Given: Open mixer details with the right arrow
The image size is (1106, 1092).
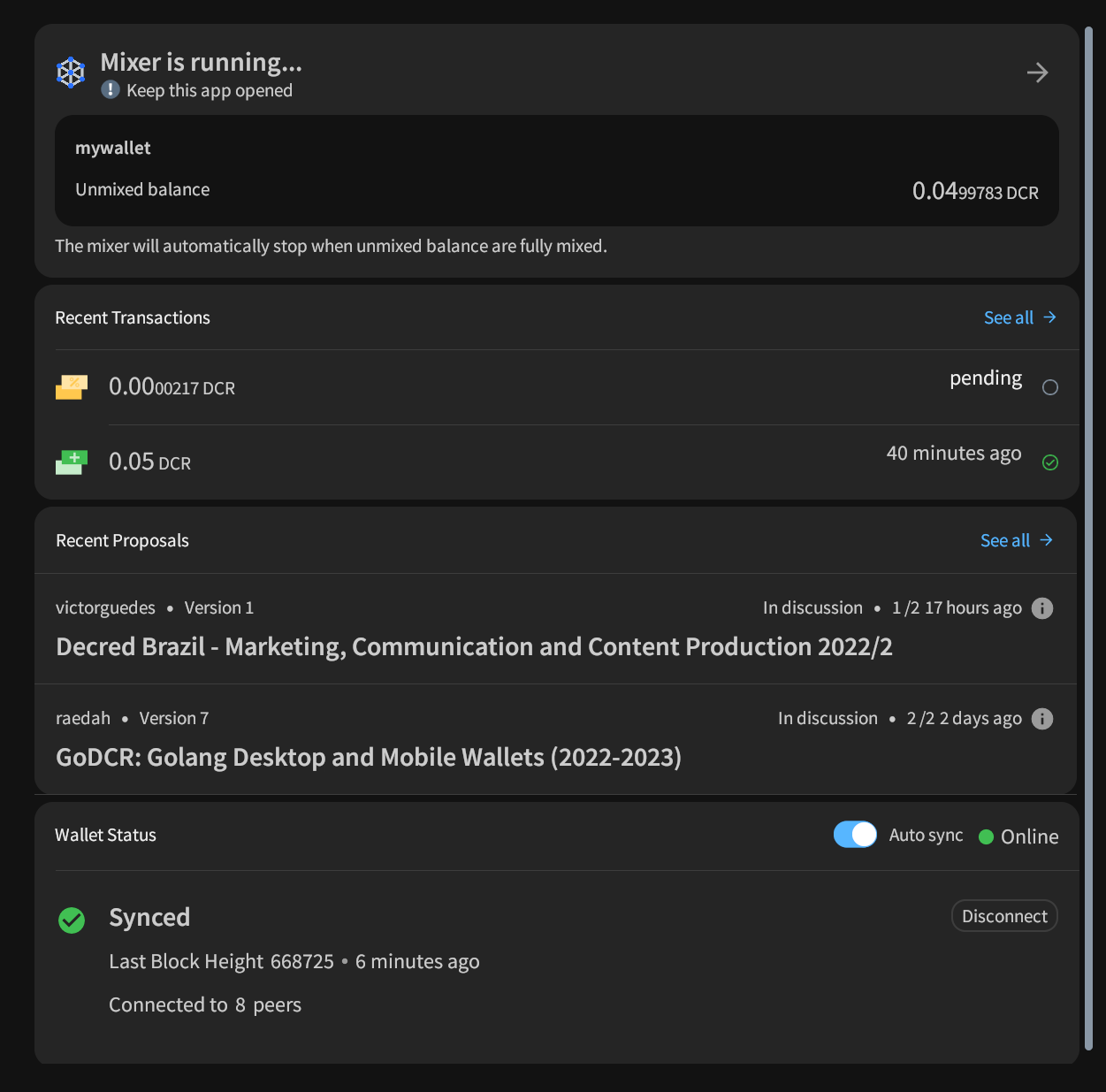Looking at the screenshot, I should tap(1038, 73).
